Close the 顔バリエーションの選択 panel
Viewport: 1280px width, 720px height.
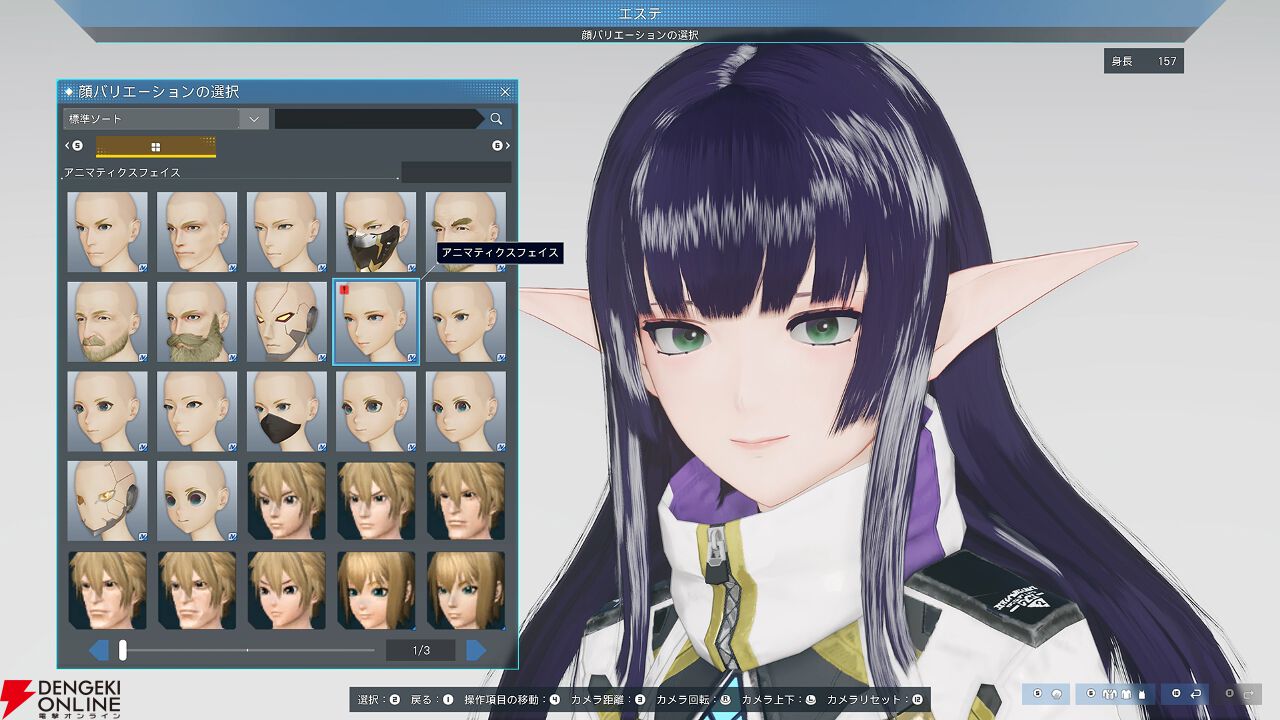coord(505,92)
